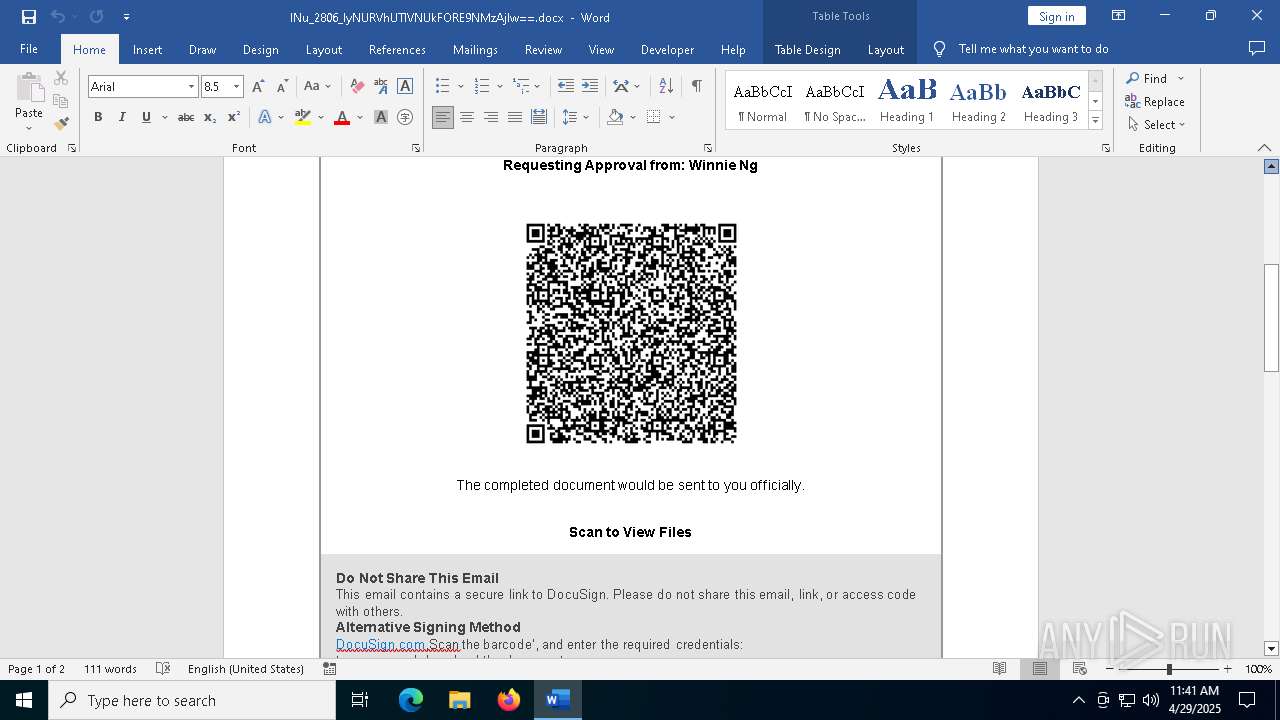Click the Decrease Indent icon
Viewport: 1280px width, 720px height.
pos(566,86)
